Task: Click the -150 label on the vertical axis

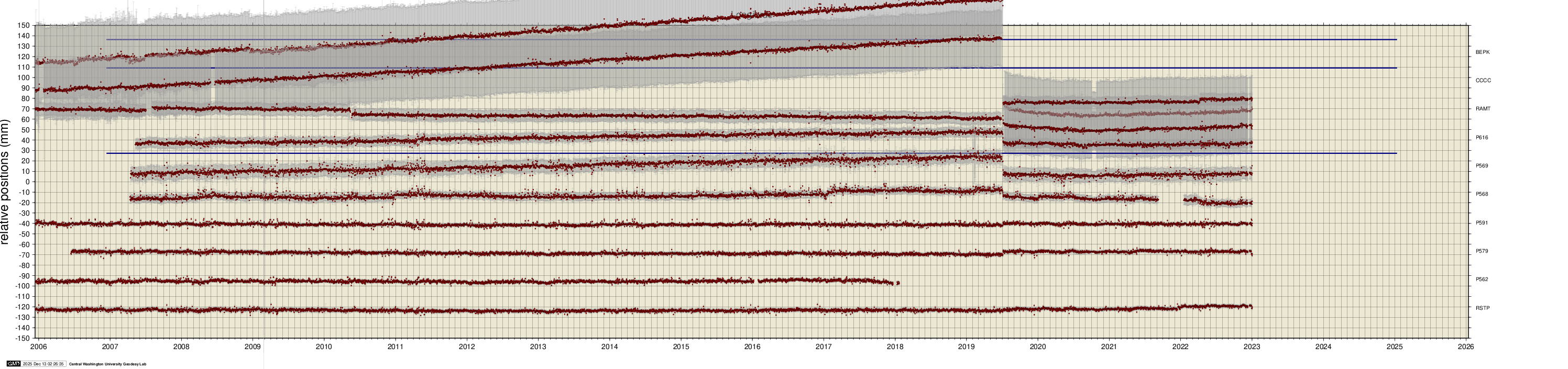Action: pyautogui.click(x=22, y=338)
